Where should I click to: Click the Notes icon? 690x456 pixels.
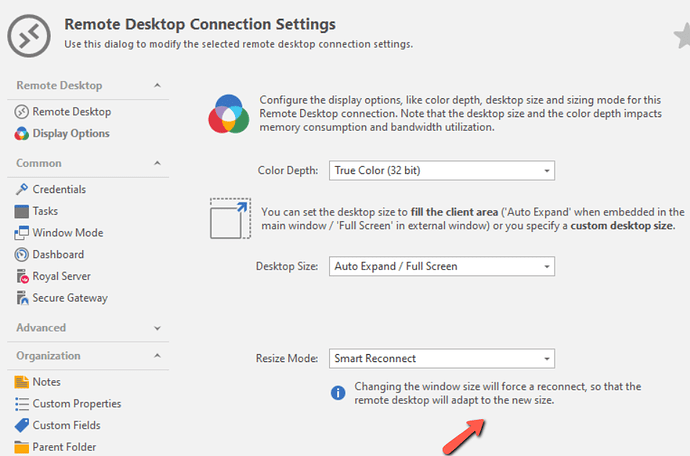(22, 382)
